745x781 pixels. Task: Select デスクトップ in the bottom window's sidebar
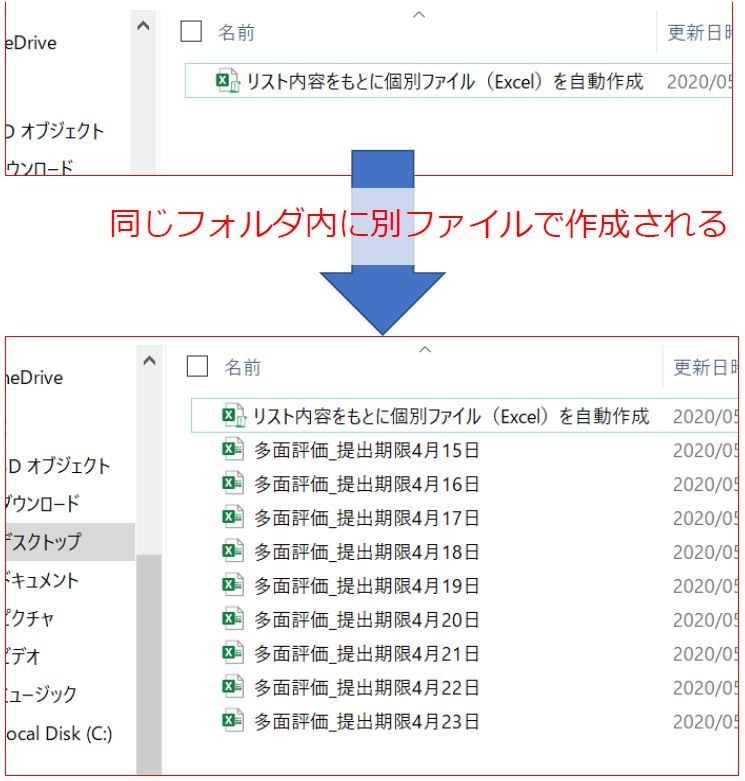click(70, 541)
